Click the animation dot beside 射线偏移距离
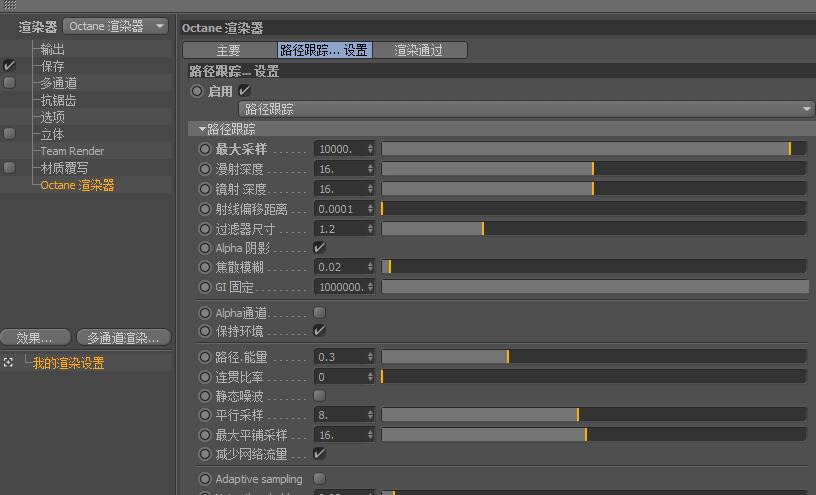Viewport: 816px width, 495px height. pyautogui.click(x=205, y=209)
